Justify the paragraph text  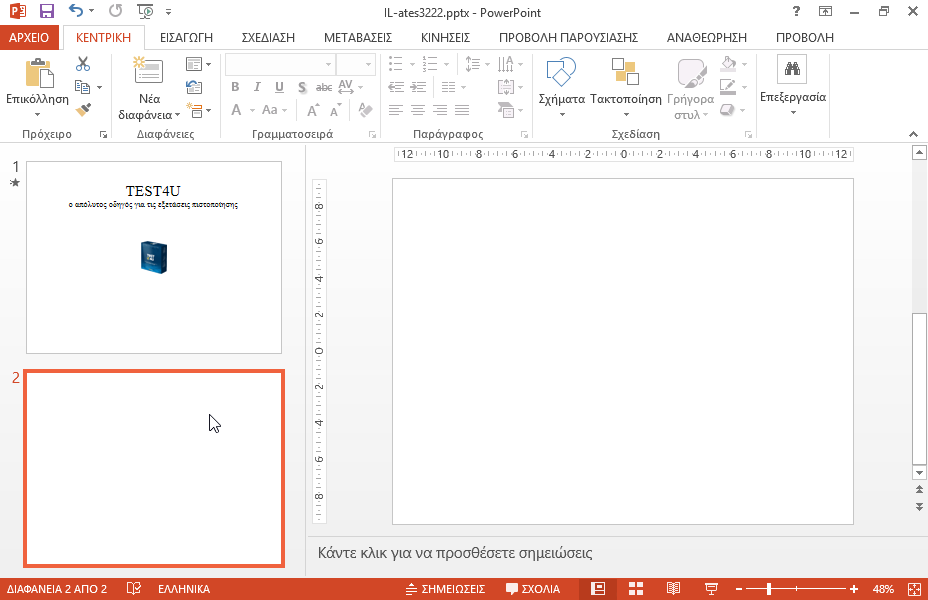pos(462,110)
